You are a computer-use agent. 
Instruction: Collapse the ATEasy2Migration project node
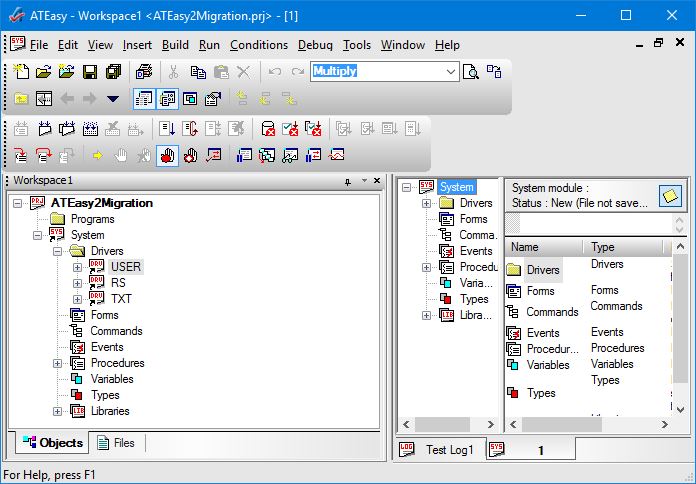pos(17,203)
